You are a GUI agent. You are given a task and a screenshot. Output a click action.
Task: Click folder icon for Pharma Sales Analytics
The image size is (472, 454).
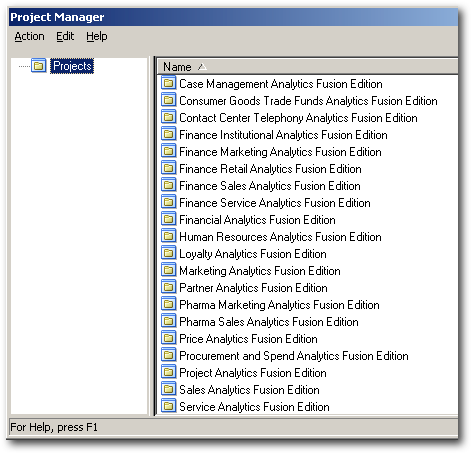coord(168,321)
